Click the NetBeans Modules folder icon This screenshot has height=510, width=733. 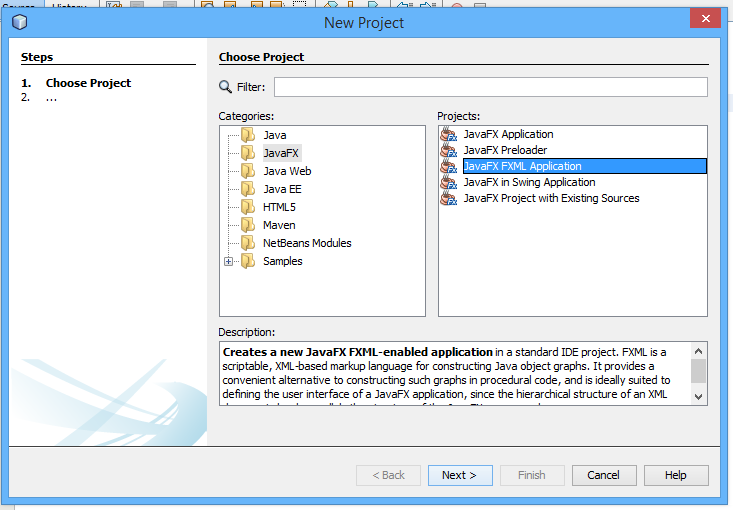[x=248, y=243]
